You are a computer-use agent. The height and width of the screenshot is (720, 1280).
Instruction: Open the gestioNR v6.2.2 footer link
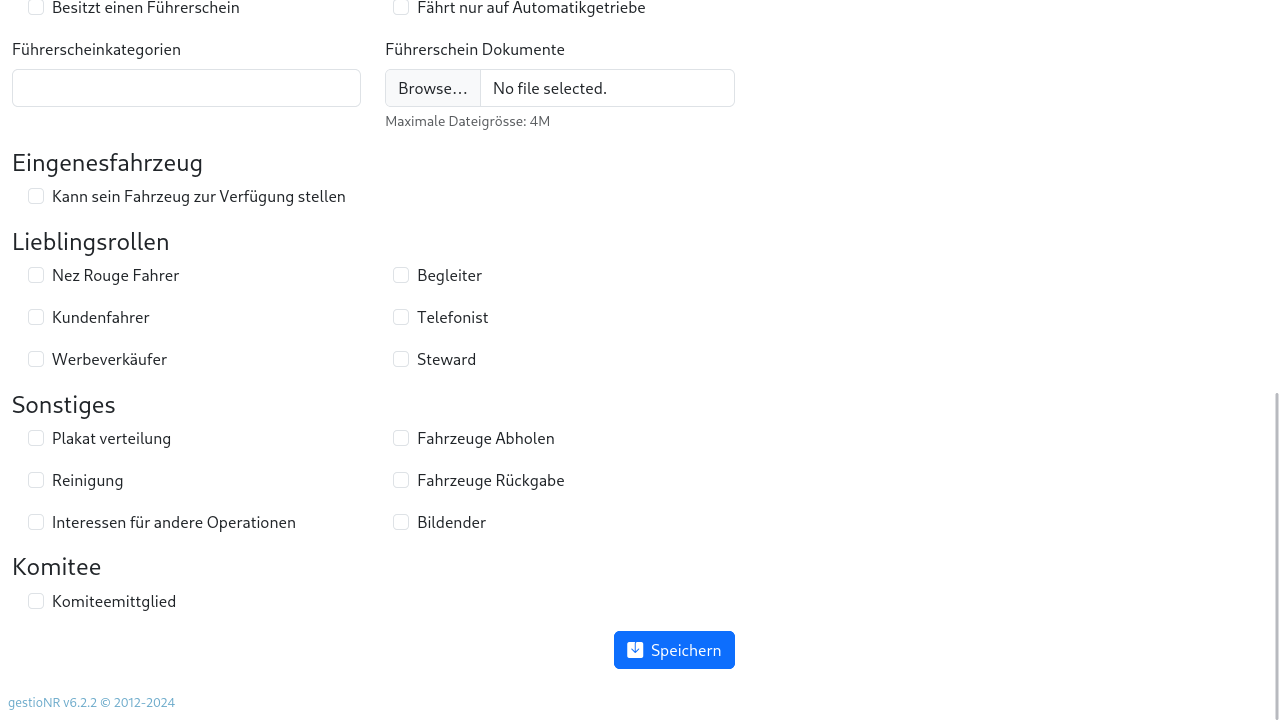(52, 703)
